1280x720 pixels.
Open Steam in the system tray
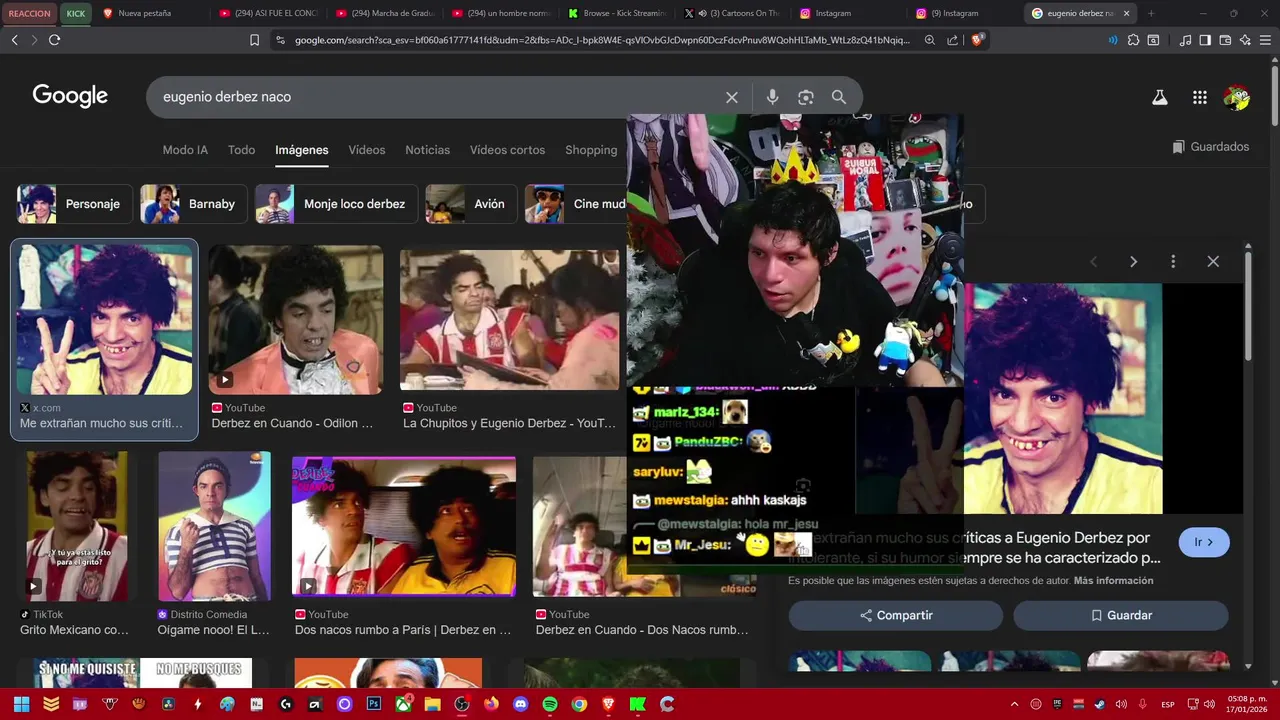(1101, 704)
